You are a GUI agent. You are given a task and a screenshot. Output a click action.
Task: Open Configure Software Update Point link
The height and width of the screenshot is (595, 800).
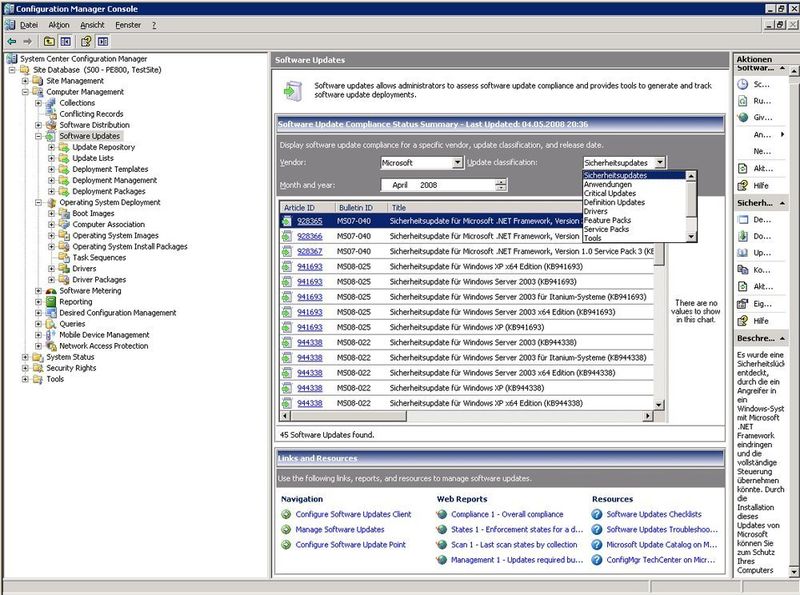(351, 545)
